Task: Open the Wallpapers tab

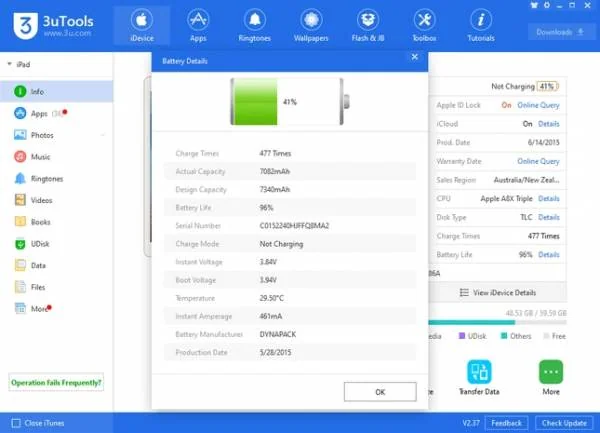Action: (311, 25)
